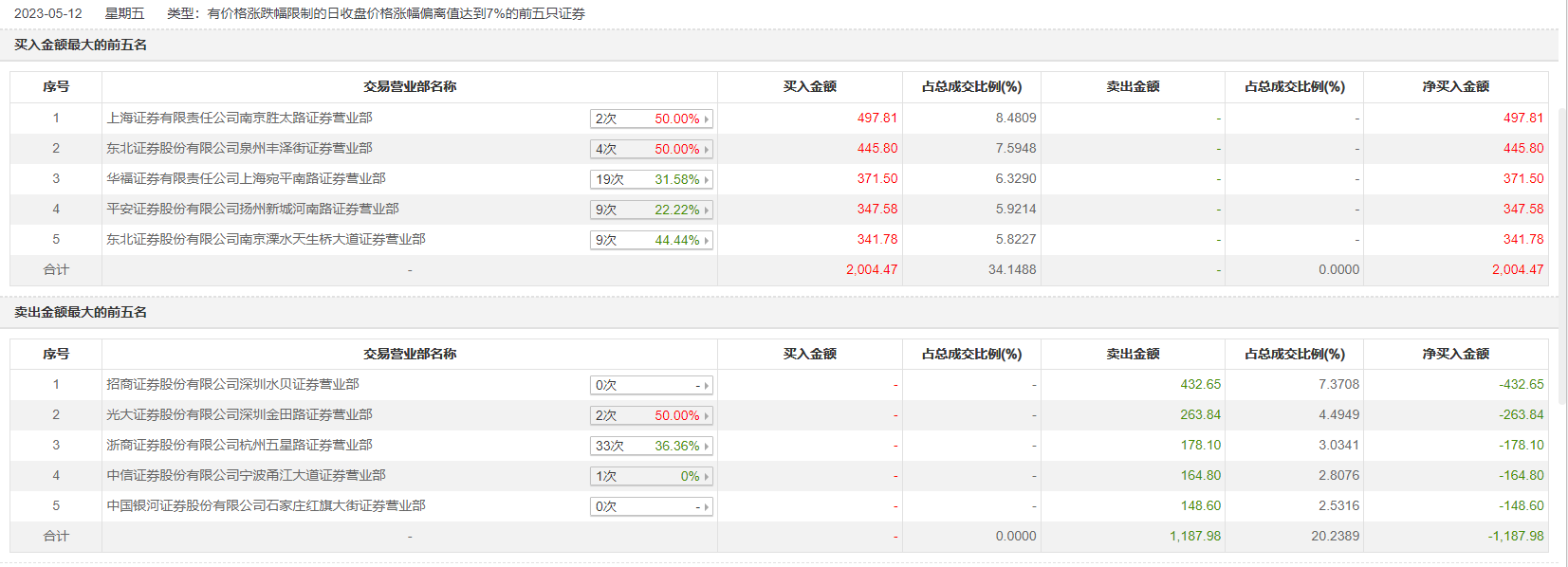Expand the 9次 44.44% box
This screenshot has height=567, width=1568.
(x=651, y=240)
